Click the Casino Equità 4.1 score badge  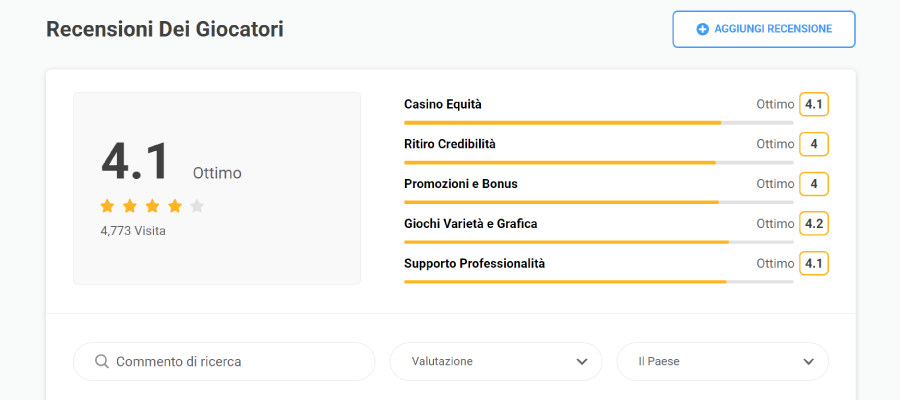pos(814,104)
